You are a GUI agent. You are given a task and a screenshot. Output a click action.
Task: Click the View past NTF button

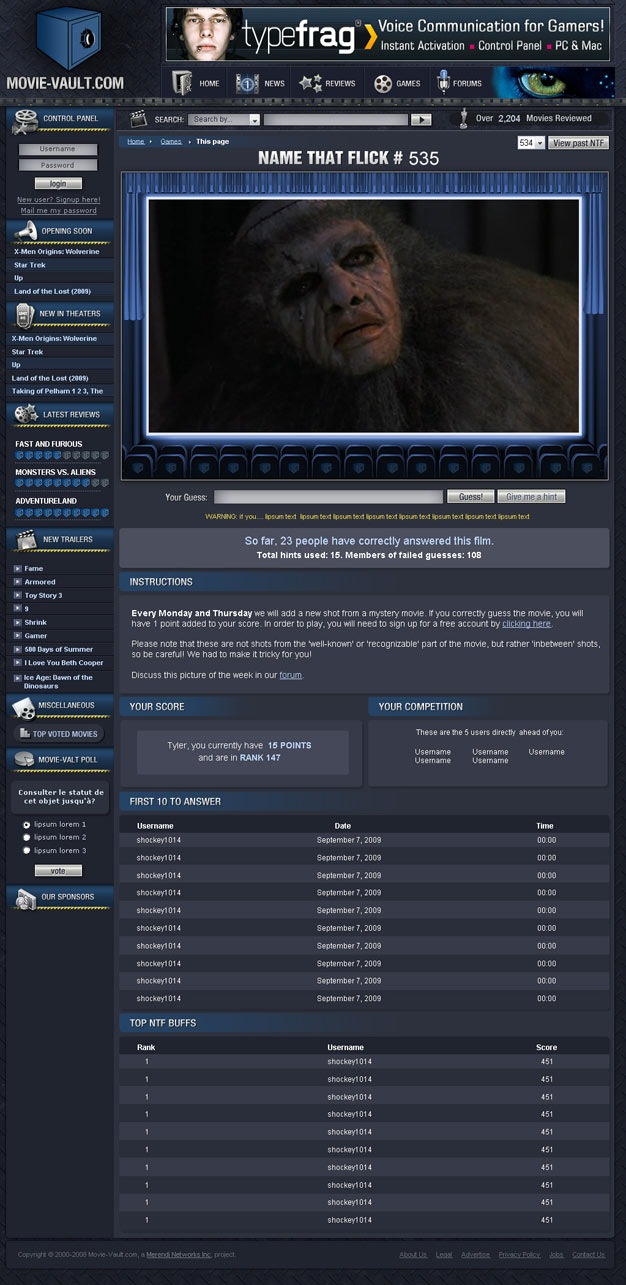click(x=579, y=143)
